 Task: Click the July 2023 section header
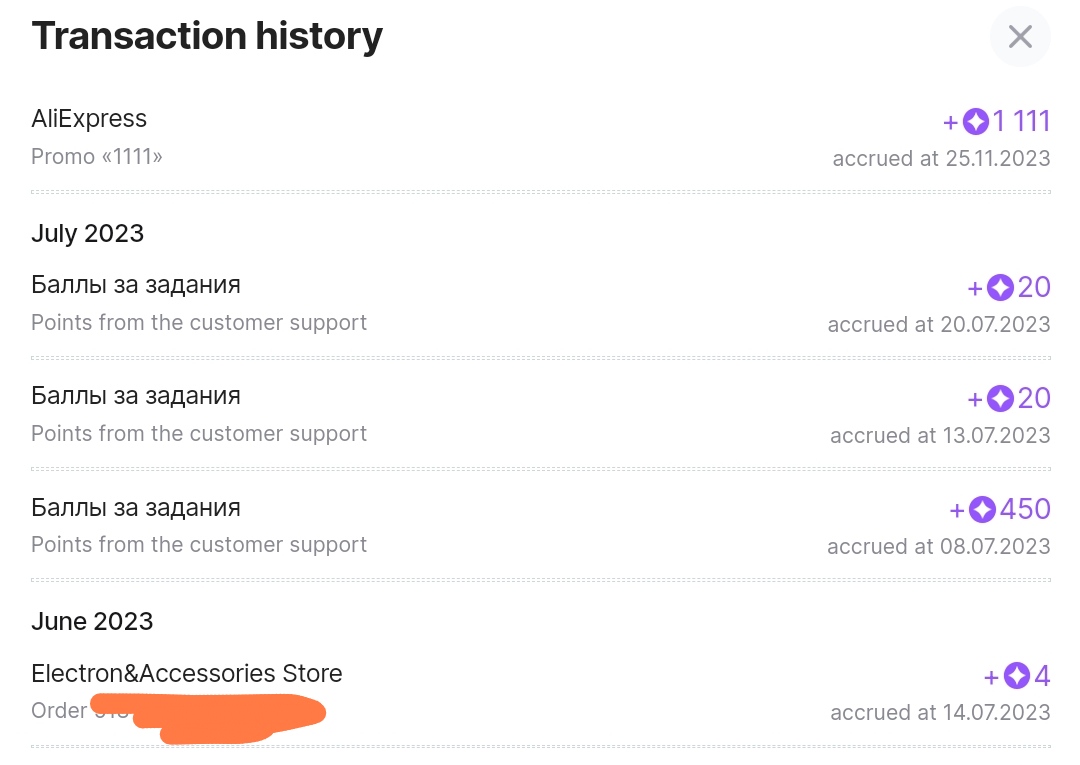tap(88, 233)
